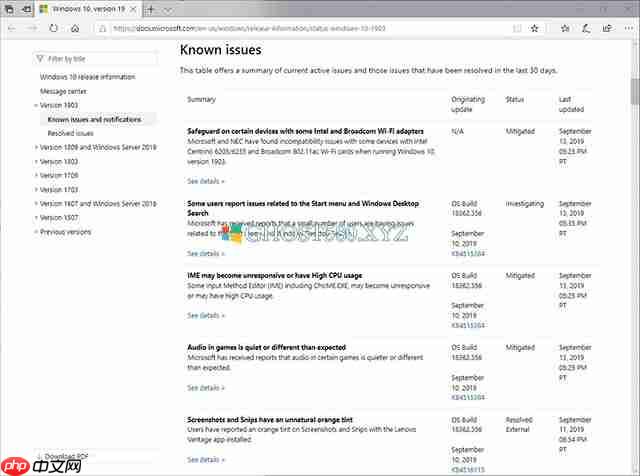Open See details for Audio in games issue

tap(206, 387)
